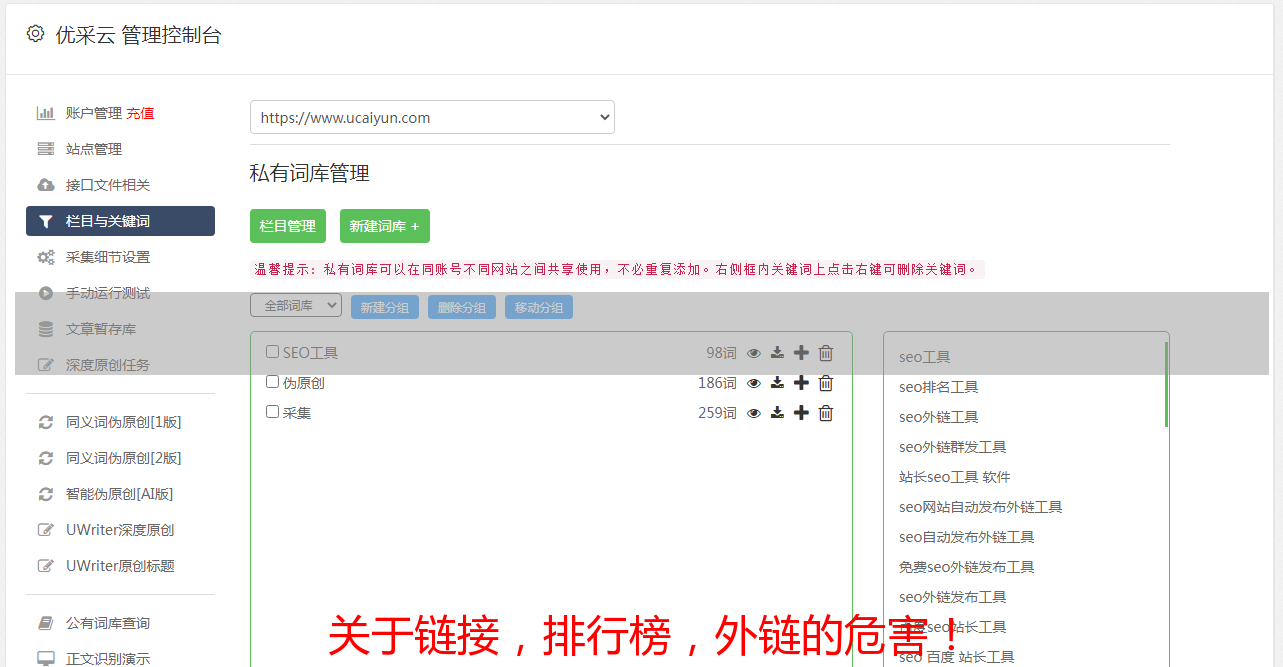Select the top keyword seo工具

[x=925, y=357]
